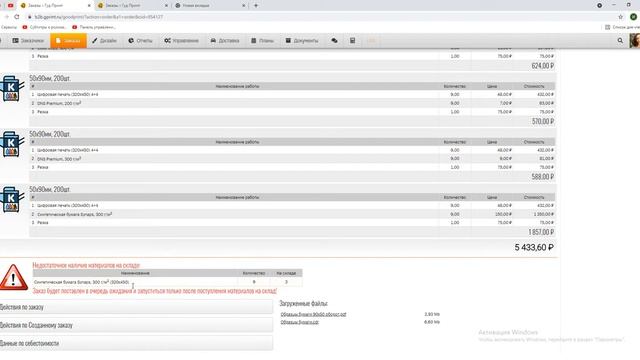Open the uploaded file link sized 6.60 Mb
This screenshot has width=640, height=360.
[300, 322]
